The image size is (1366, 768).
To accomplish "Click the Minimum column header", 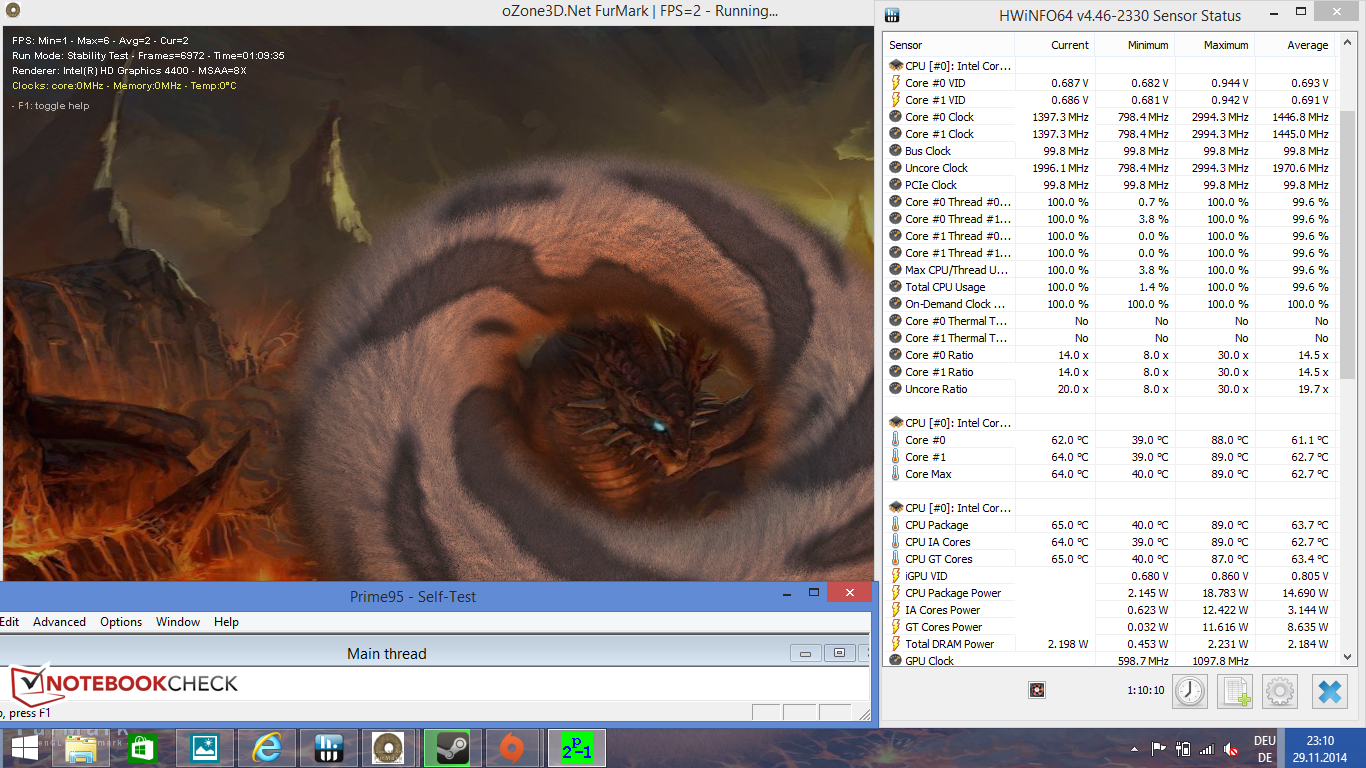I will 1135,45.
